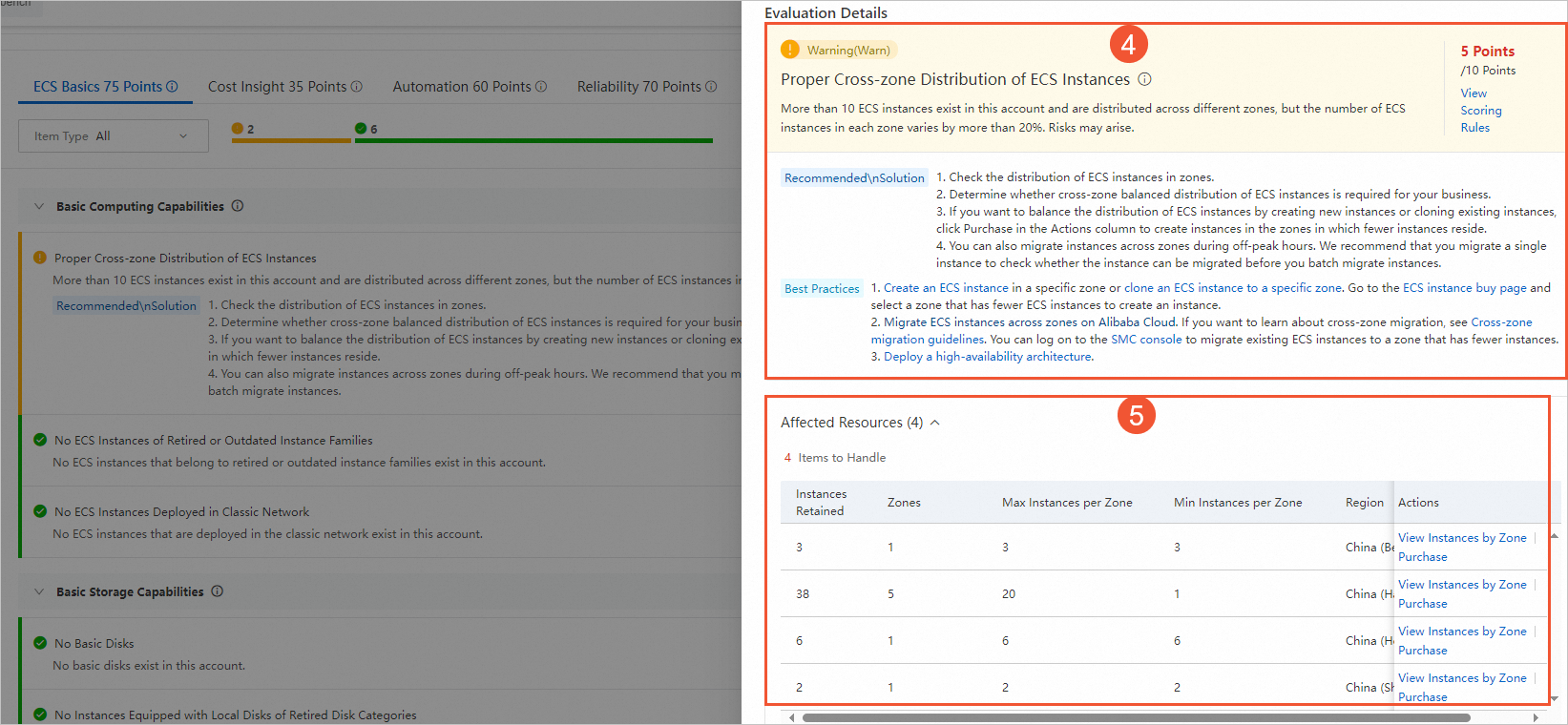This screenshot has height=725, width=1568.
Task: Open the View Scoring Rules link
Action: coord(1481,110)
